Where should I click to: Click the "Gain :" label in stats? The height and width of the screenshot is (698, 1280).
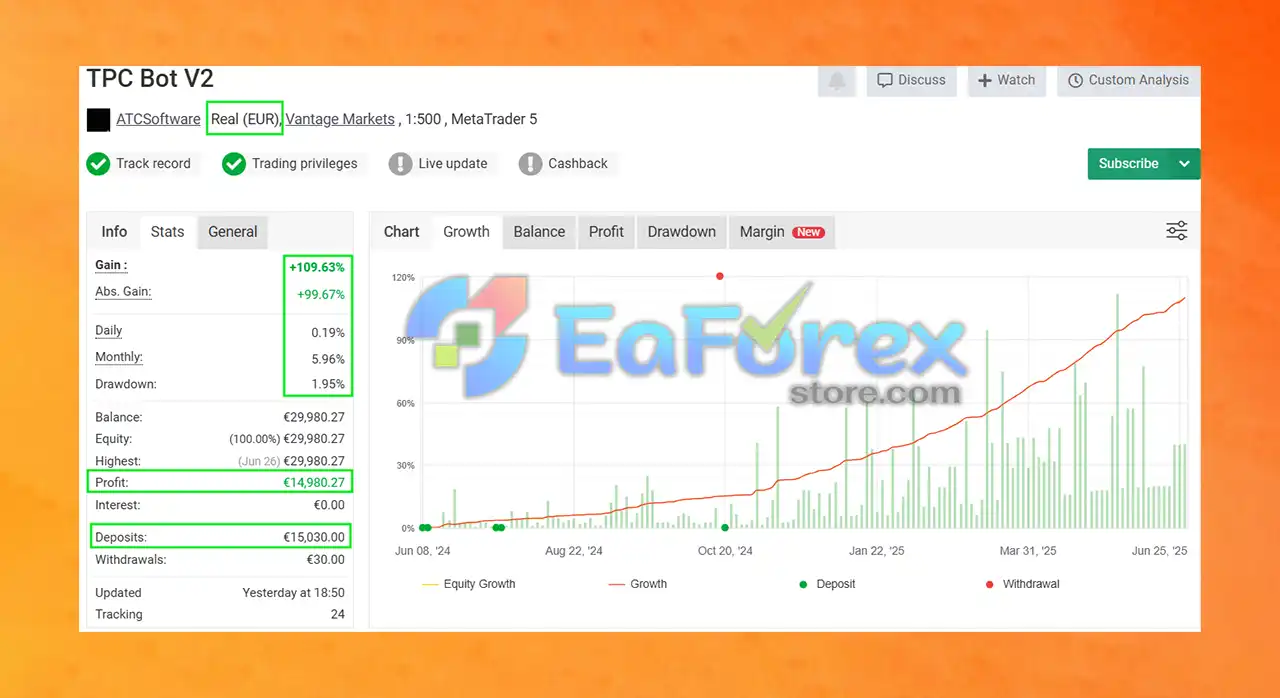click(x=111, y=265)
